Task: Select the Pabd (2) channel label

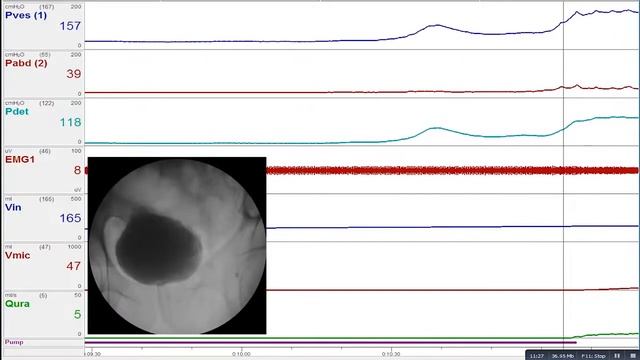Action: coord(26,63)
